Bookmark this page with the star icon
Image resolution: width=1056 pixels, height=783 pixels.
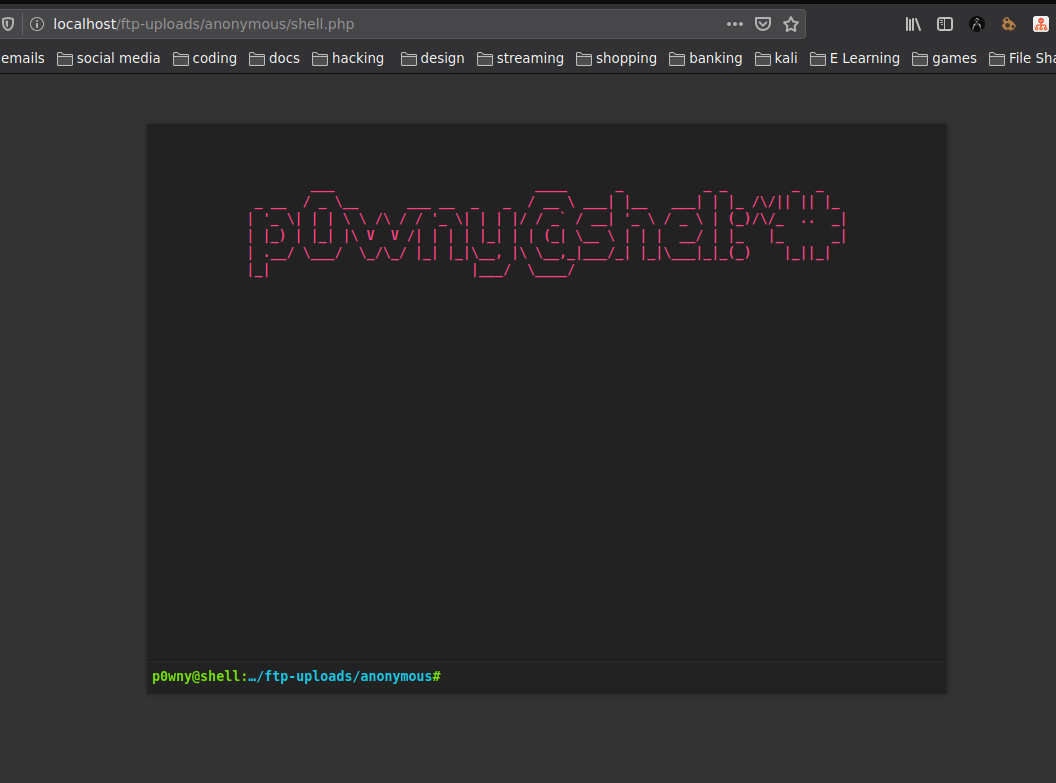coord(791,23)
